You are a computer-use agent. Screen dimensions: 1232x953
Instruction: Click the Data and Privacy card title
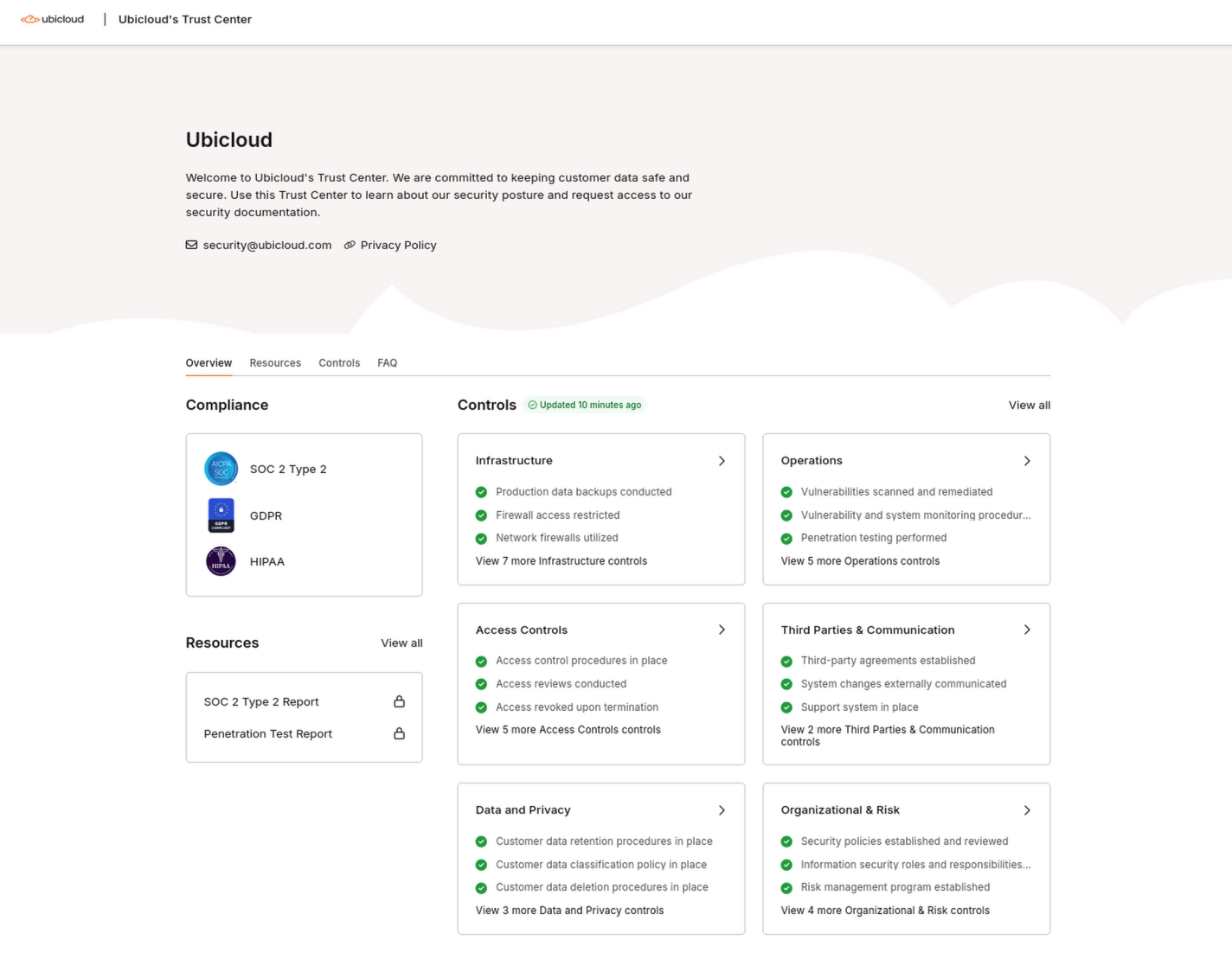click(x=523, y=810)
